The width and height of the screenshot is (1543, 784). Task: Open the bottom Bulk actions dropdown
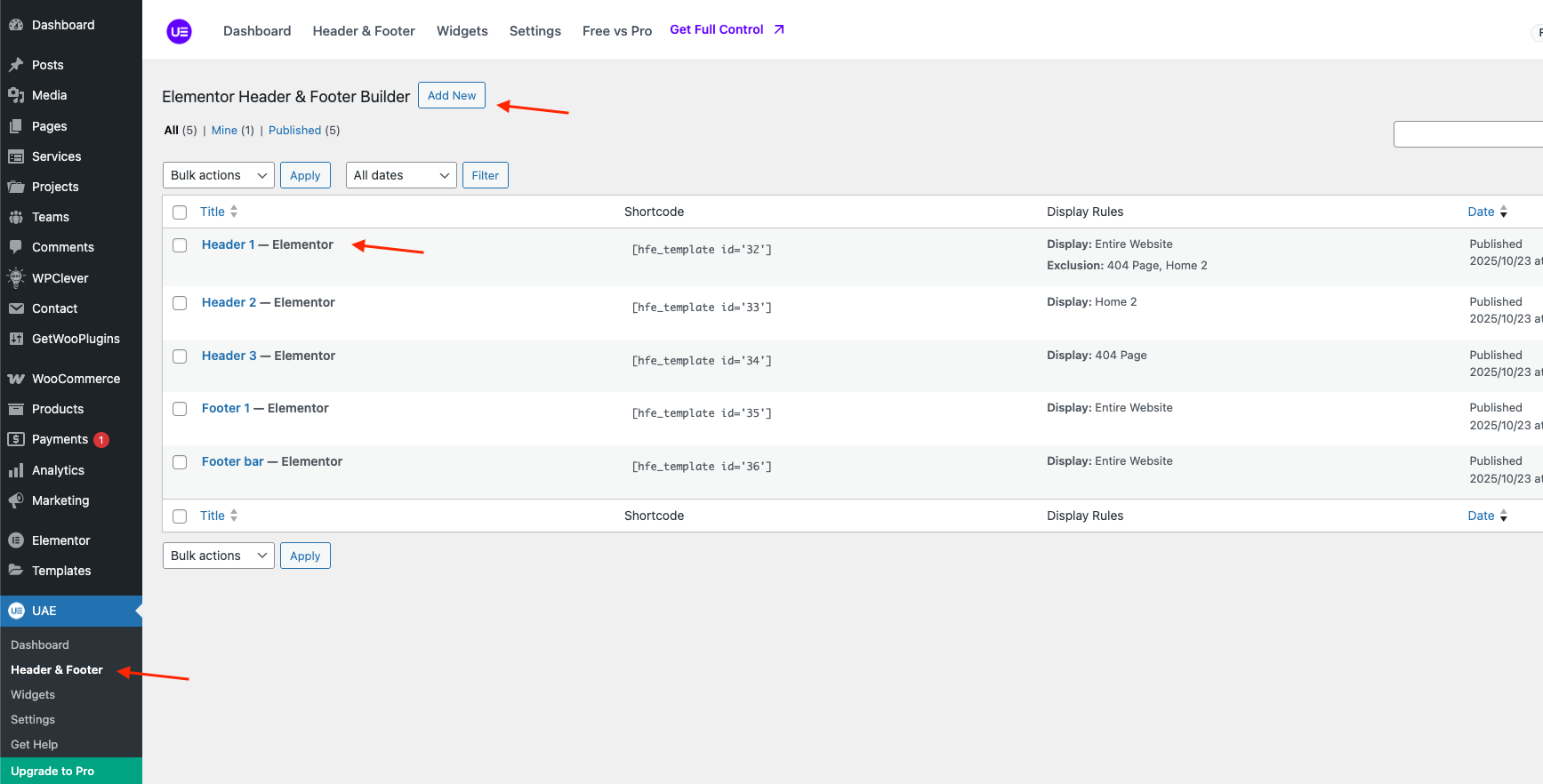coord(218,556)
